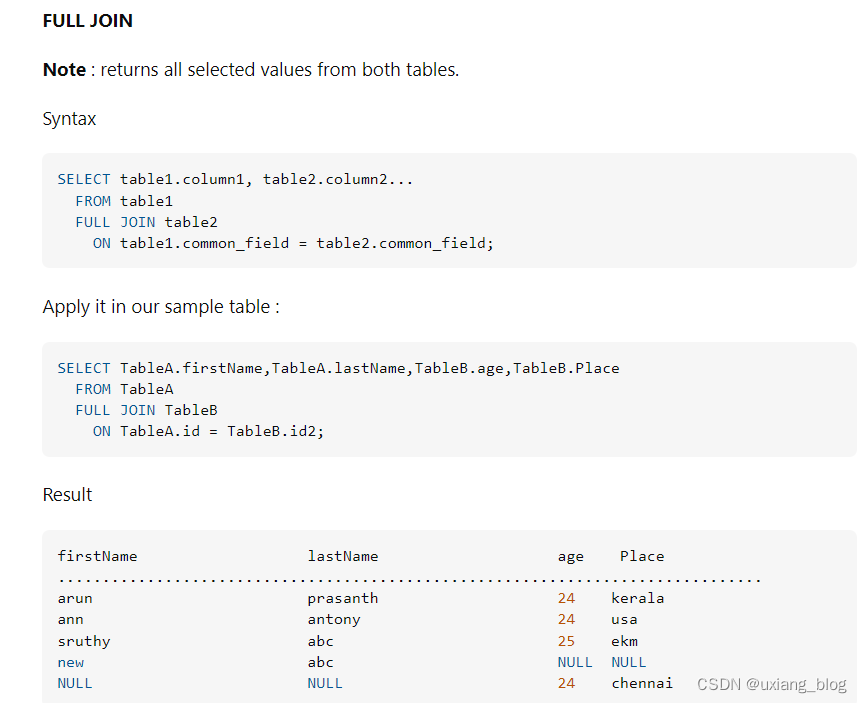Click the 'ann' cell in results

point(70,620)
